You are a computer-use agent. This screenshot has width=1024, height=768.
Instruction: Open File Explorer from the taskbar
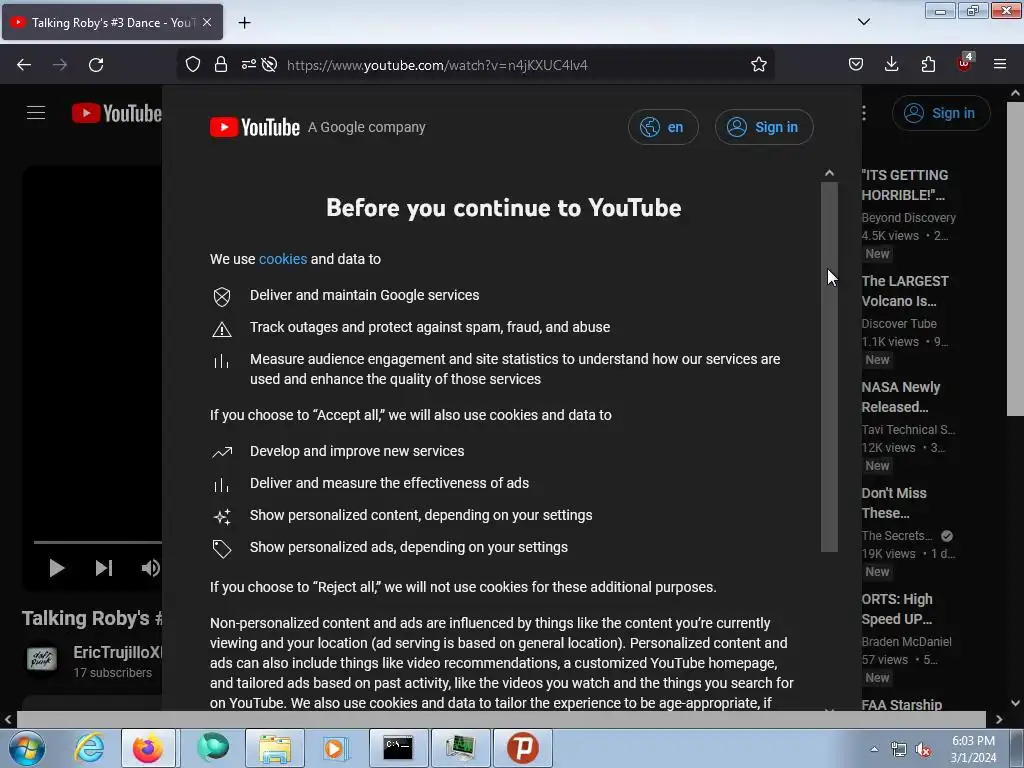click(275, 748)
